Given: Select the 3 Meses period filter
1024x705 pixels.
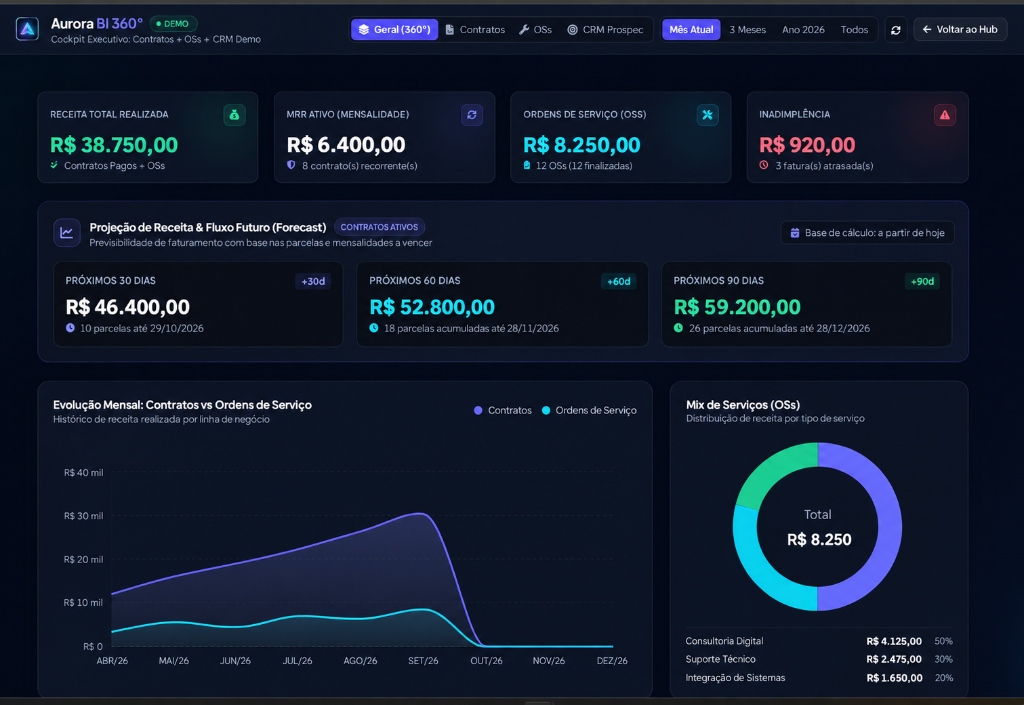Looking at the screenshot, I should pos(748,29).
